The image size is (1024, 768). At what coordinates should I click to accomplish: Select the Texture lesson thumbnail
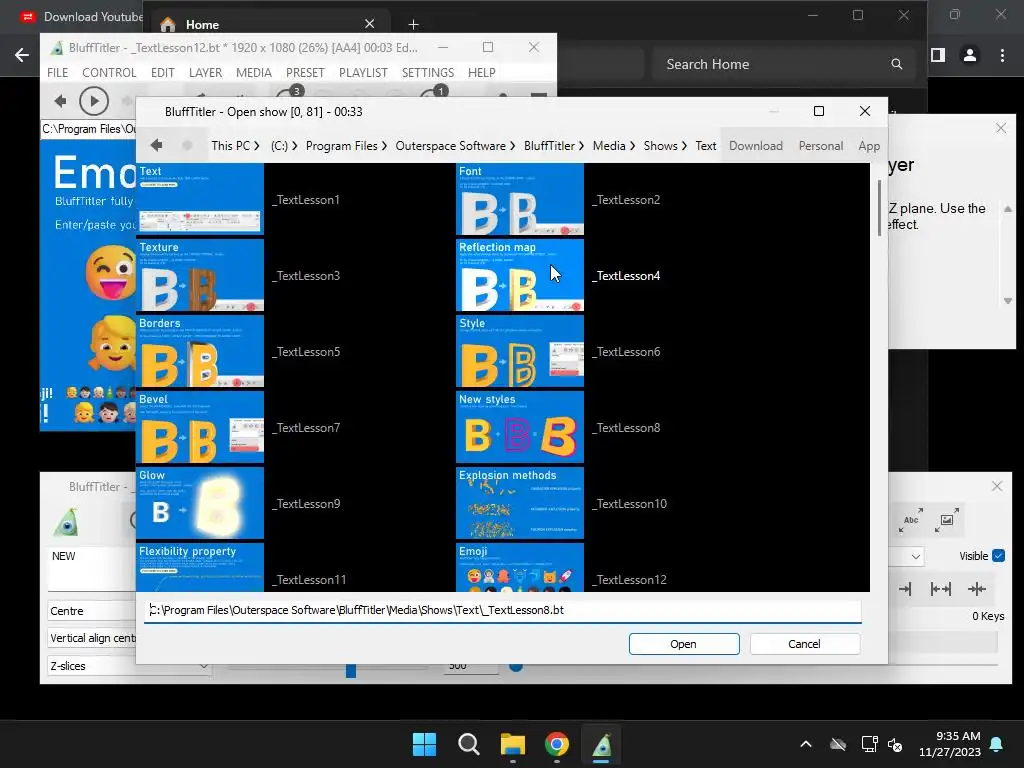pos(200,275)
